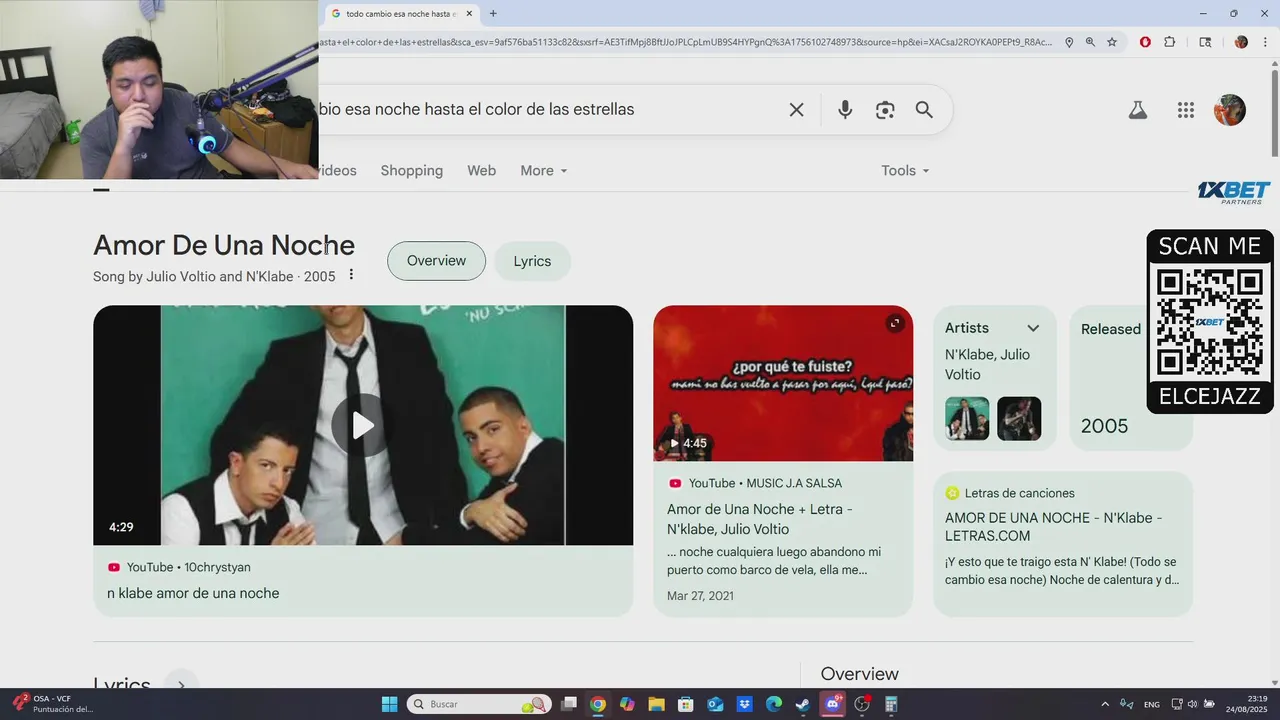1280x720 pixels.
Task: Click the YouTube MUSIC J.A SALSA source
Action: coord(755,483)
